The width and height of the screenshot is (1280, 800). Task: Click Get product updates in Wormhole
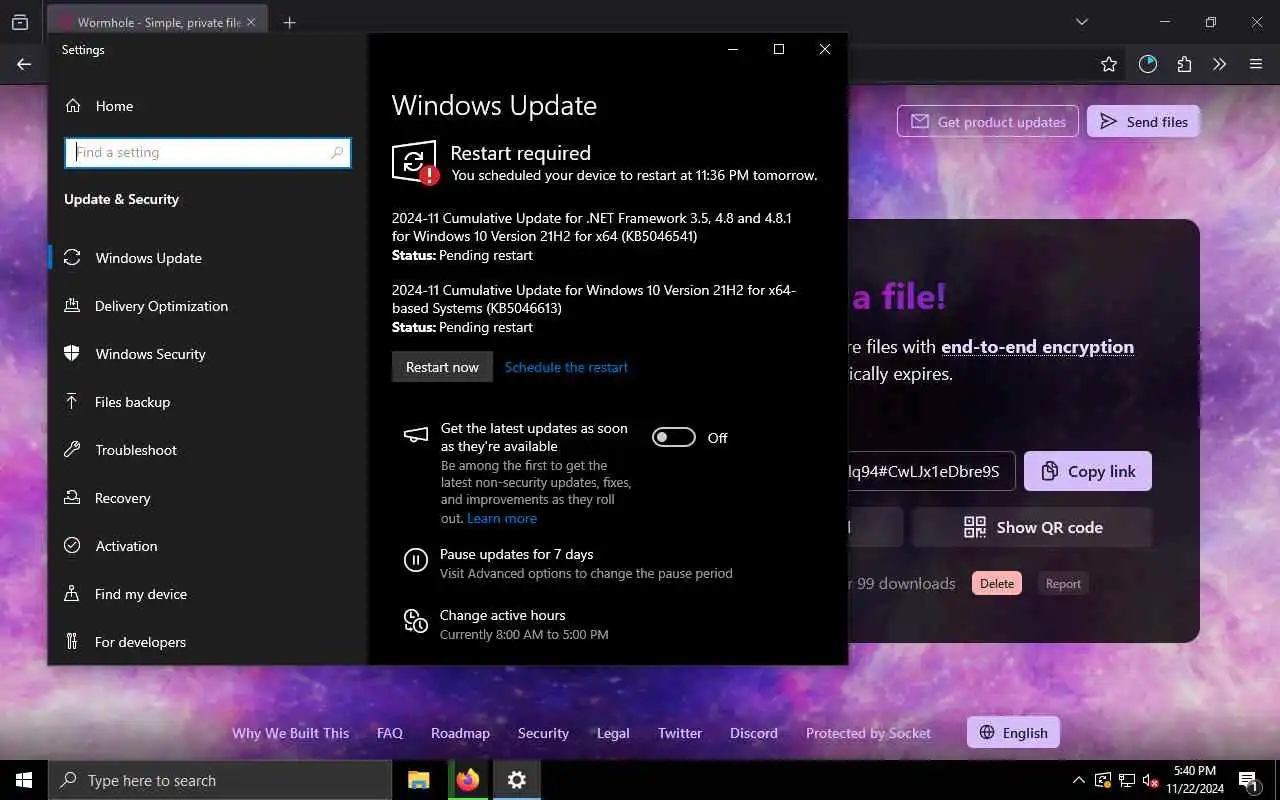988,122
